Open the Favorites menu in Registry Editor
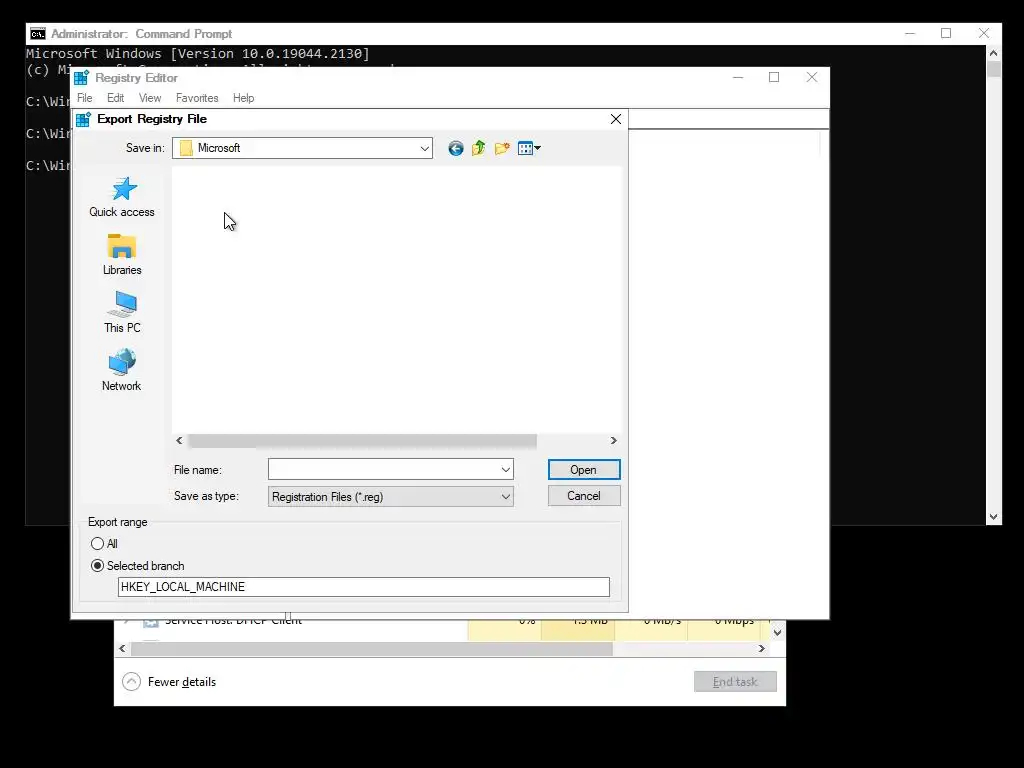Image resolution: width=1024 pixels, height=768 pixels. 197,98
